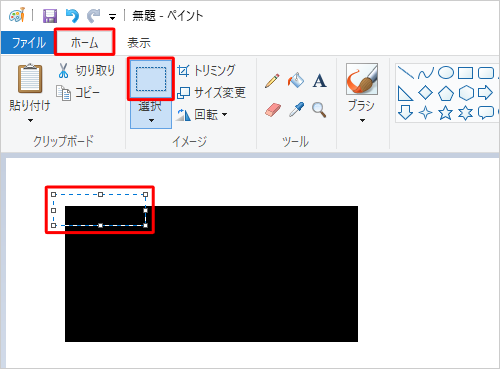The width and height of the screenshot is (500, 369).
Task: Click the ブラシ brush icon
Action: 362,79
